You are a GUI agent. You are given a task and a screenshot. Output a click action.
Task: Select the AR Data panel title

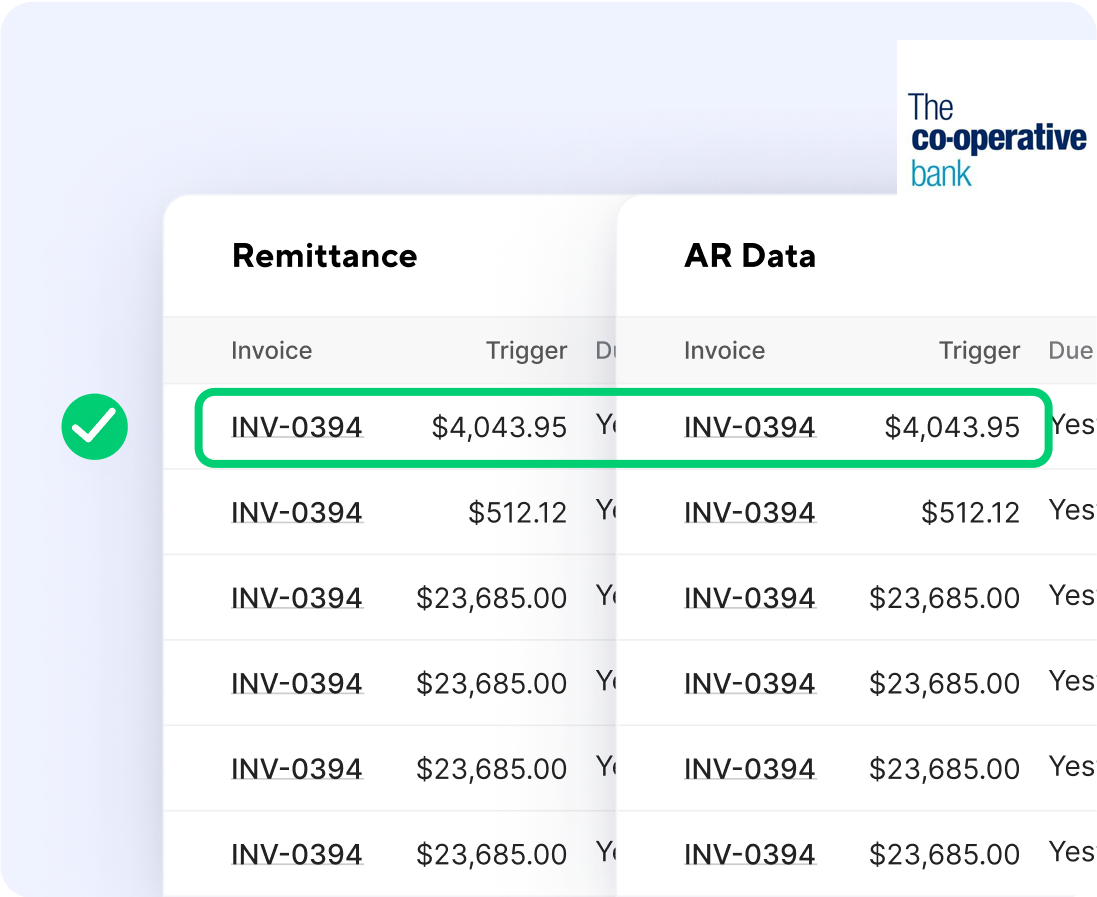749,256
